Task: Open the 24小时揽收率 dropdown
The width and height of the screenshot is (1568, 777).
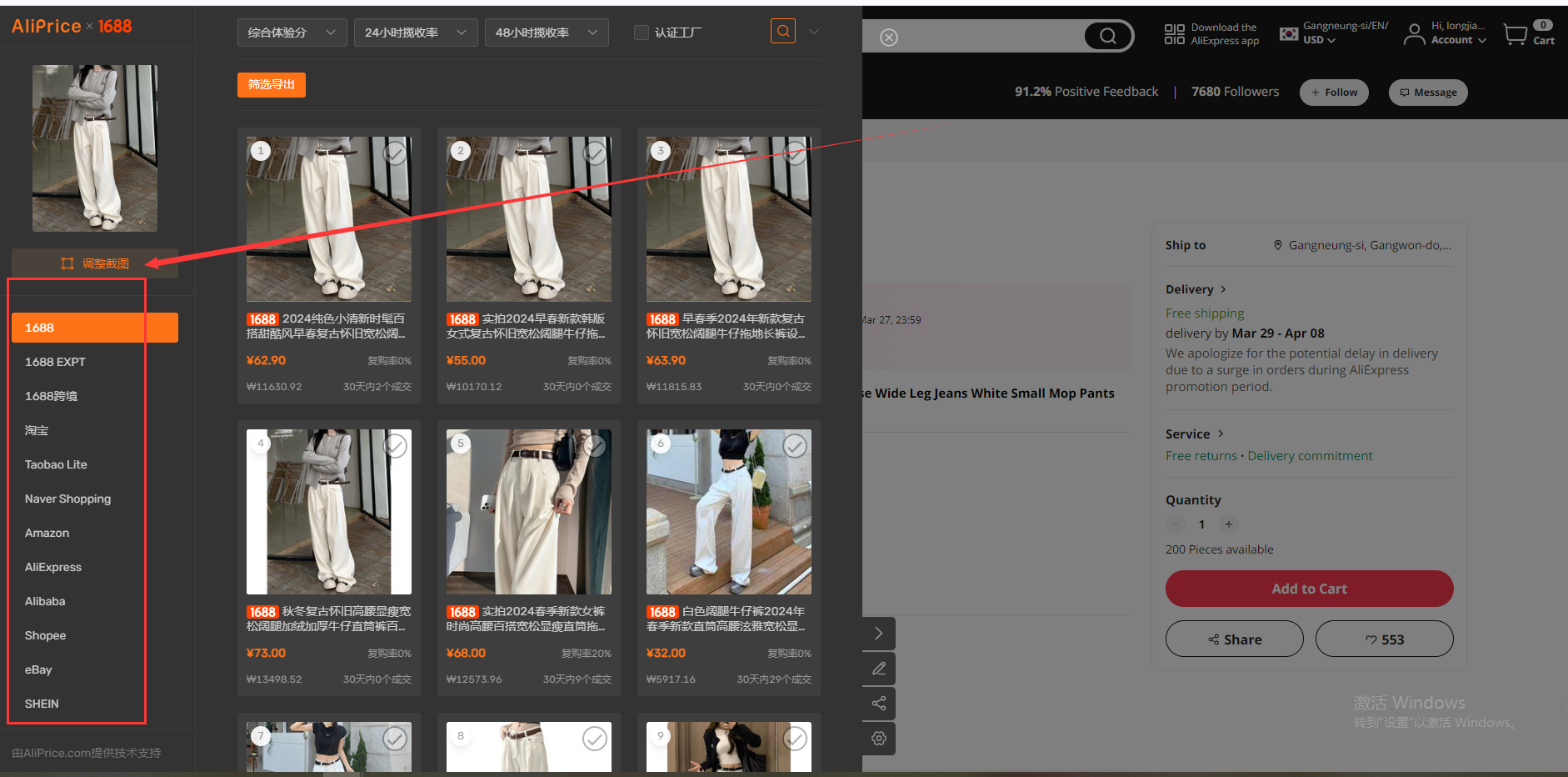Action: pos(415,33)
